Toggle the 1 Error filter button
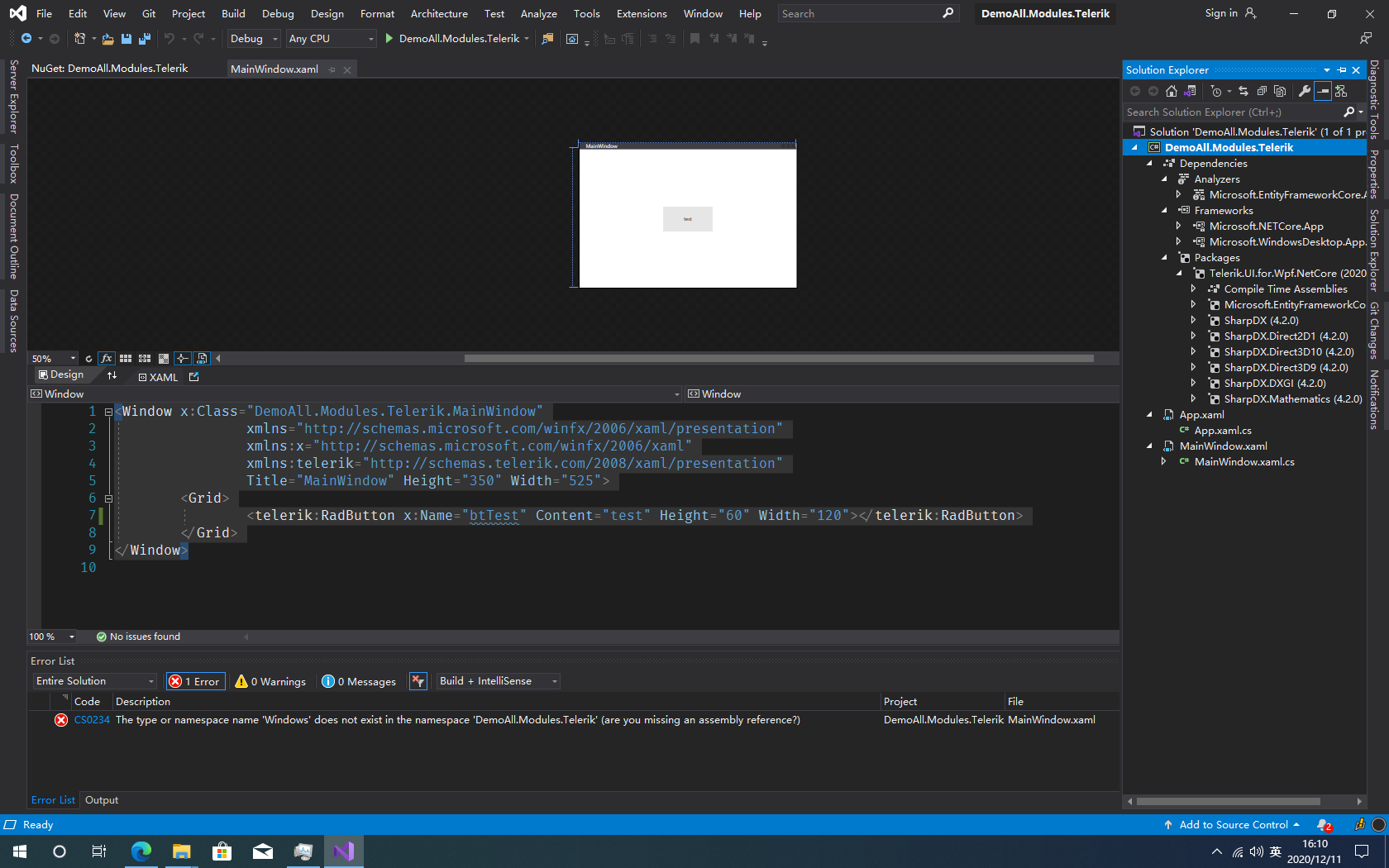1389x868 pixels. point(195,681)
